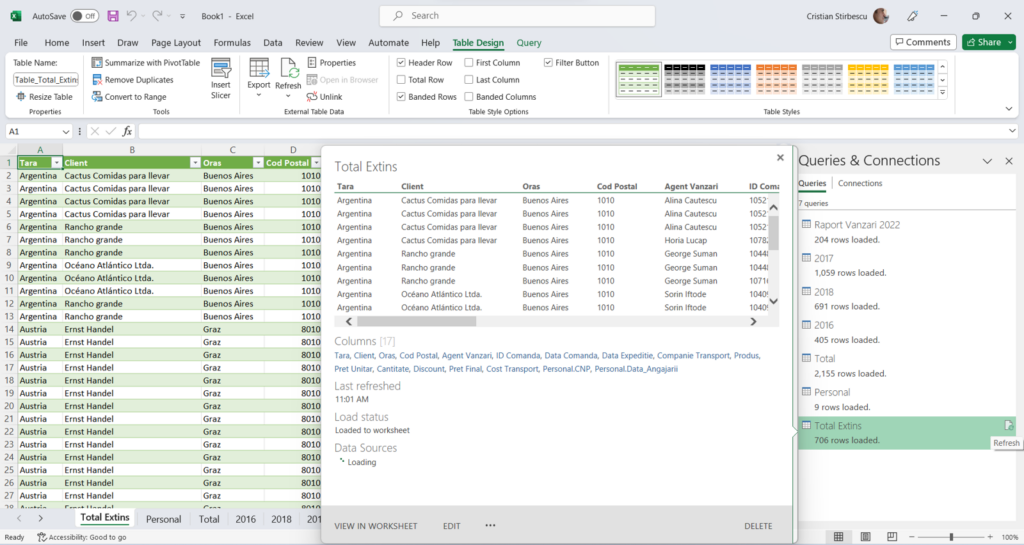Click the pen icon near user avatar
This screenshot has height=545, width=1024.
912,16
